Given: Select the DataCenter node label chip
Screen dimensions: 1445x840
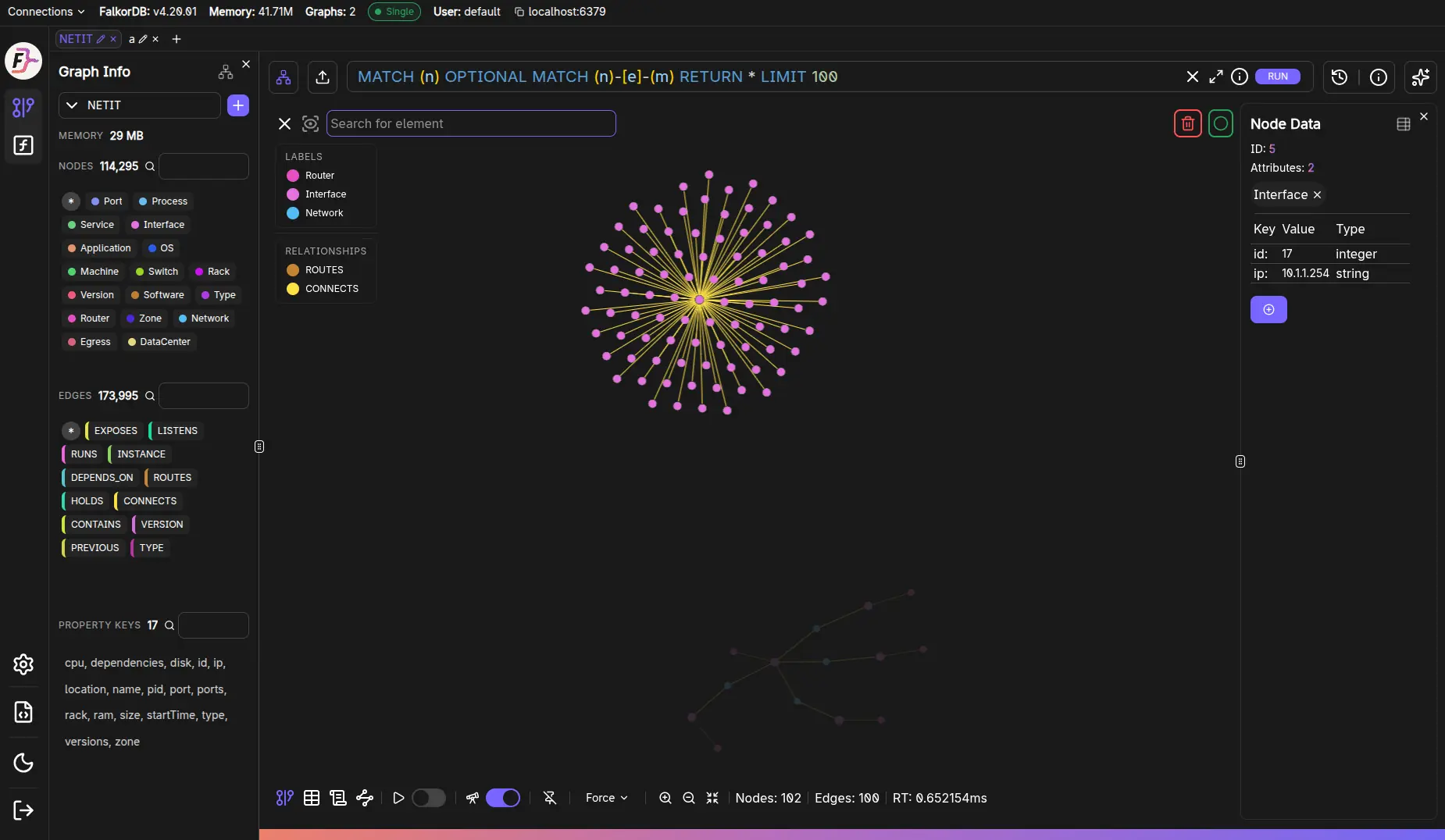Looking at the screenshot, I should point(159,342).
